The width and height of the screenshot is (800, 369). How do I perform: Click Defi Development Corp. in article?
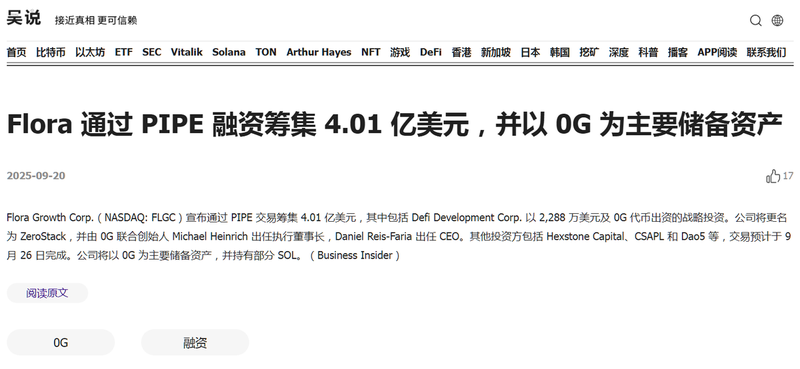(467, 218)
